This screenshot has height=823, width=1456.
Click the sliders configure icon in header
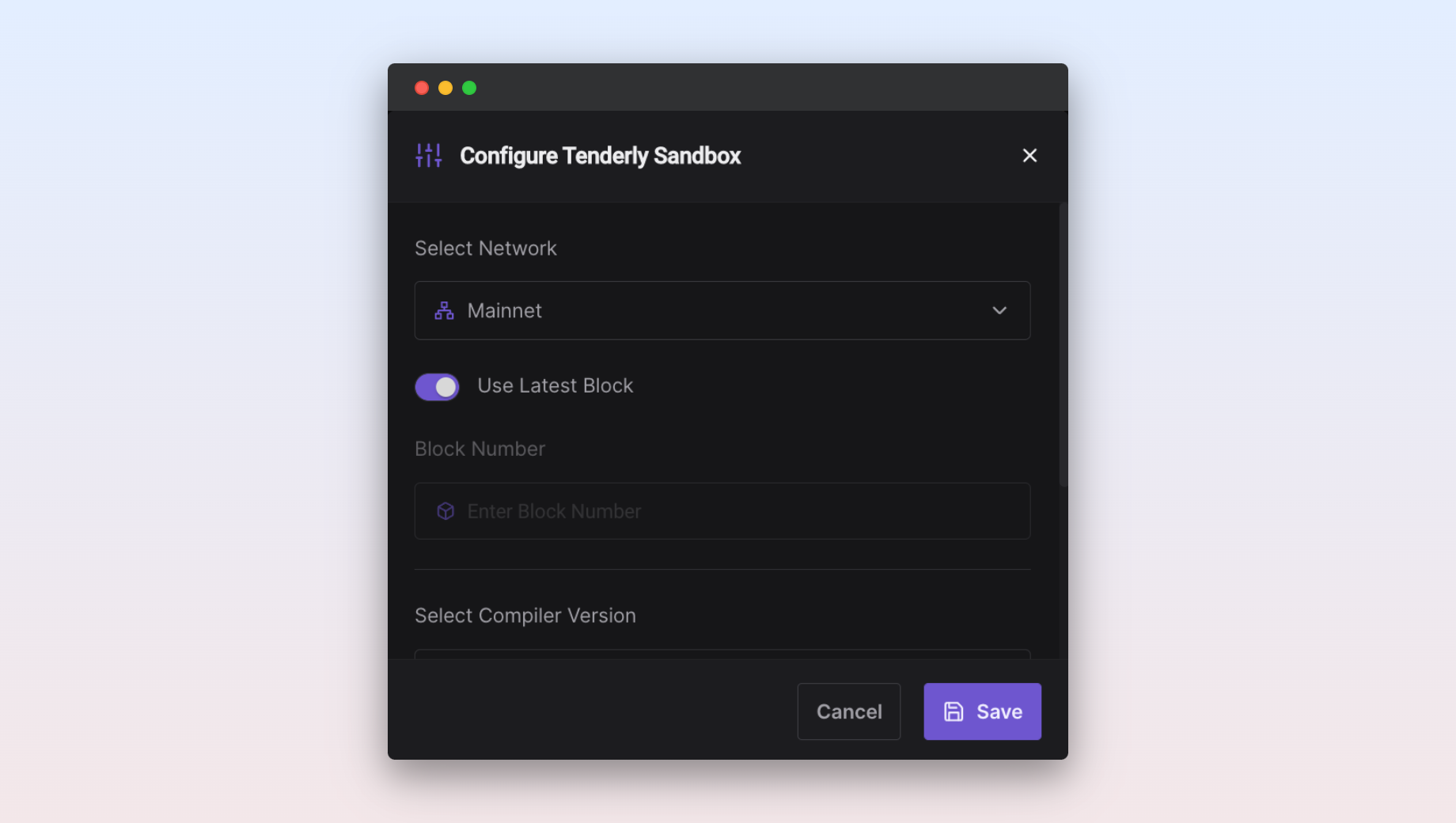(428, 155)
